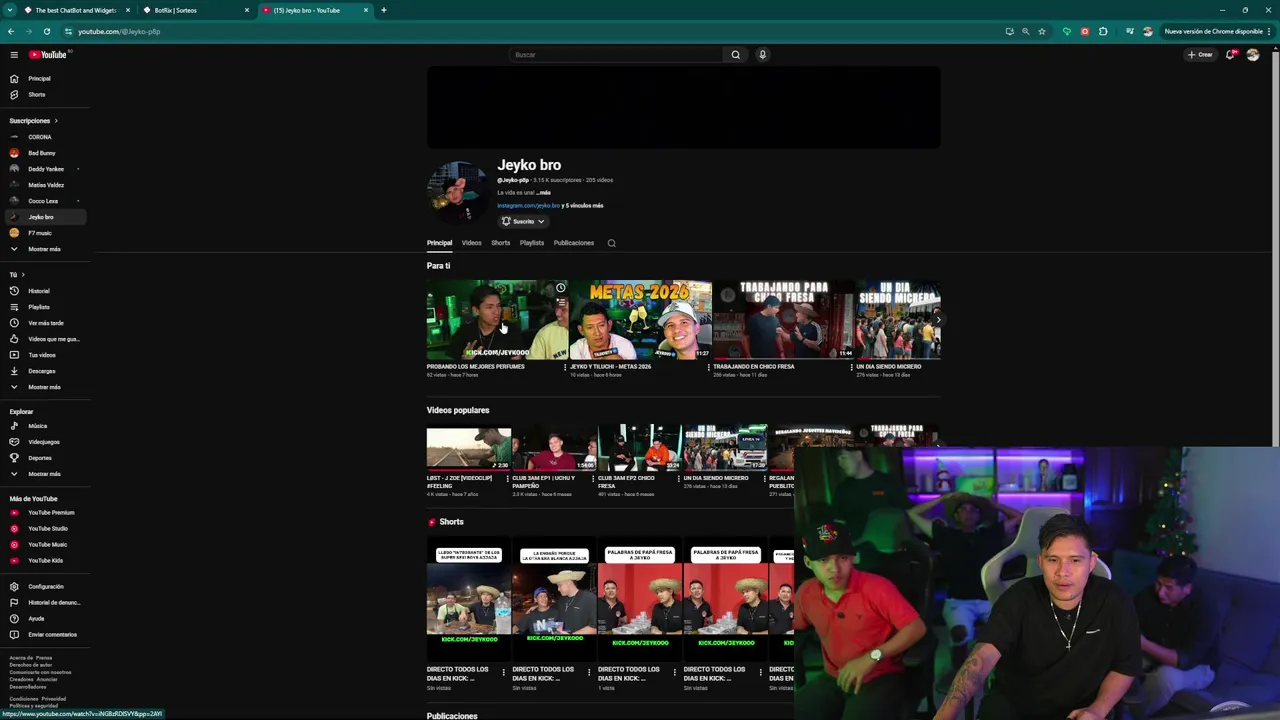Select the channel Playlists tab

[x=532, y=243]
